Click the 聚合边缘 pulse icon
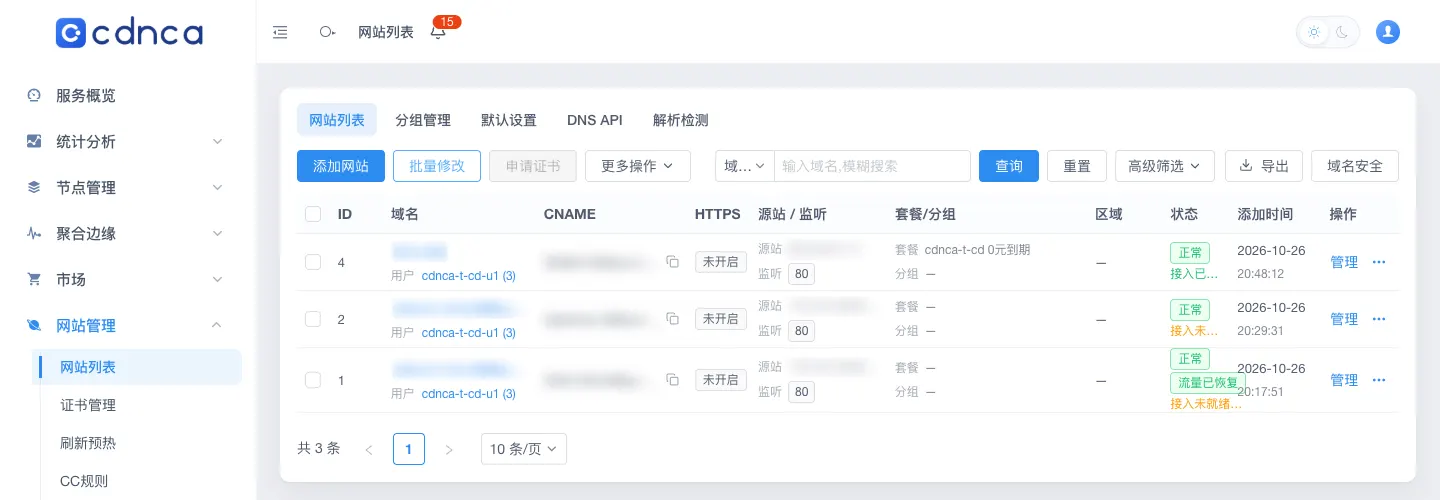The image size is (1440, 500). [34, 234]
